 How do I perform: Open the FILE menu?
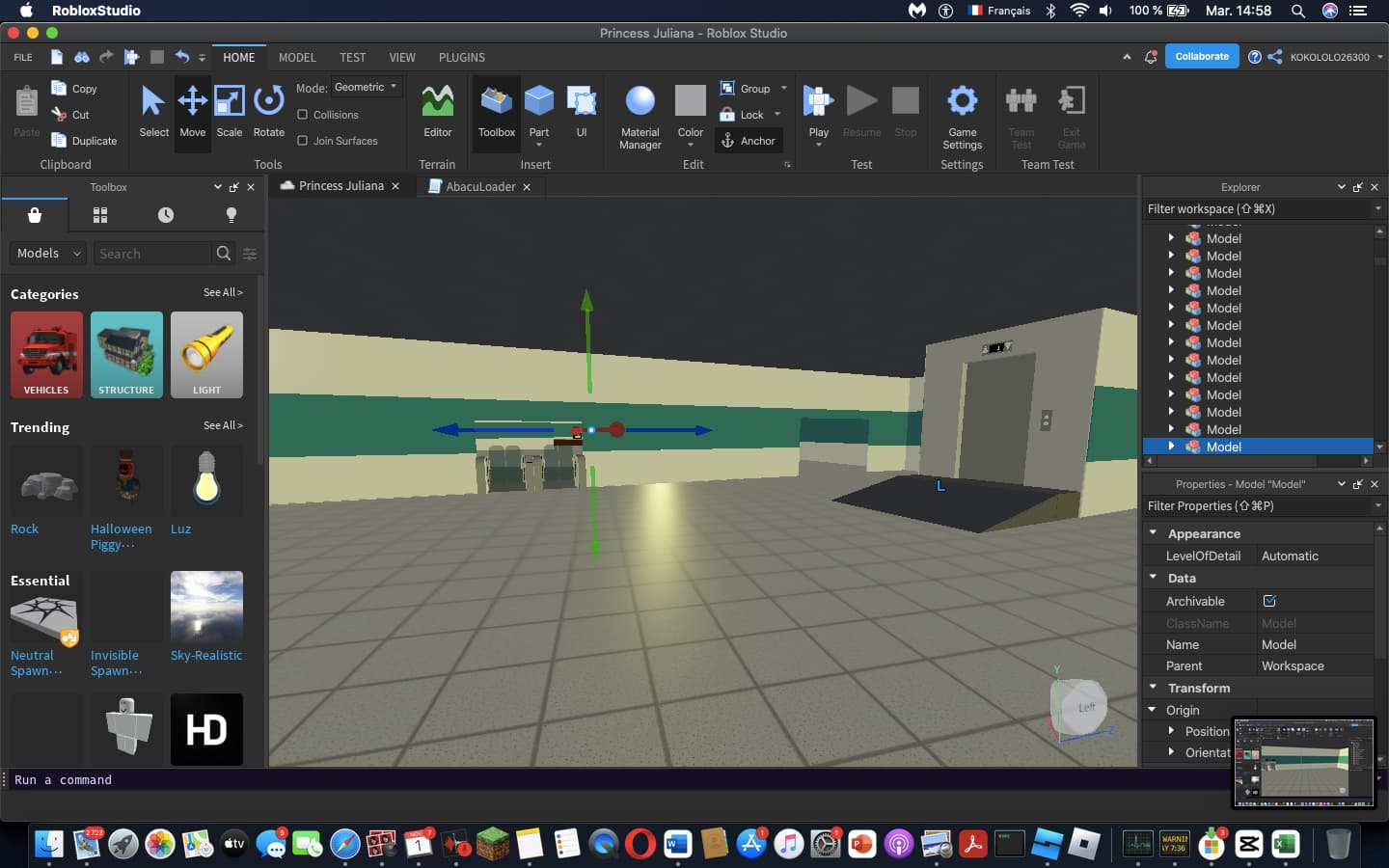[x=23, y=58]
